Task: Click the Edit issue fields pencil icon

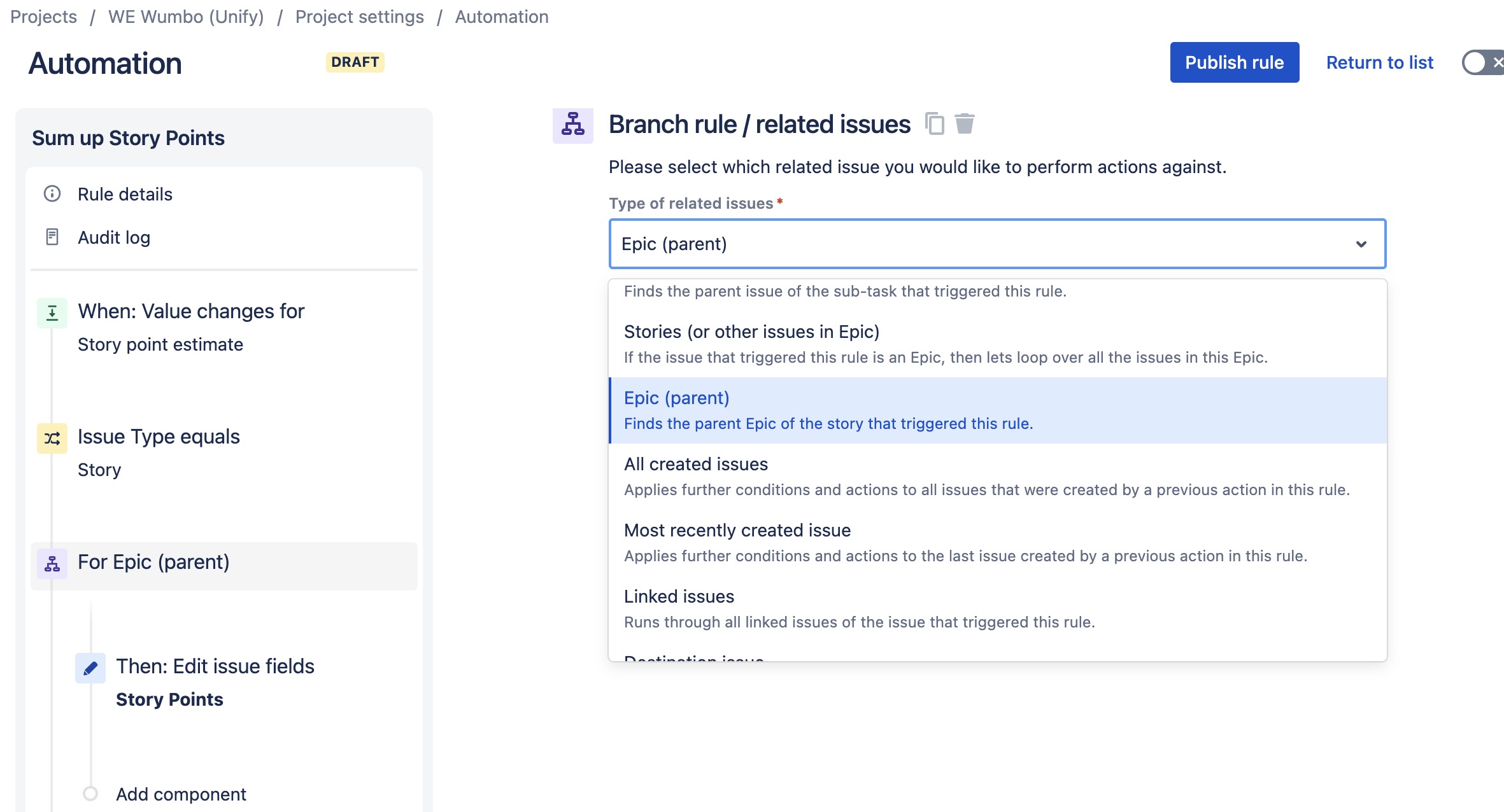Action: [90, 668]
